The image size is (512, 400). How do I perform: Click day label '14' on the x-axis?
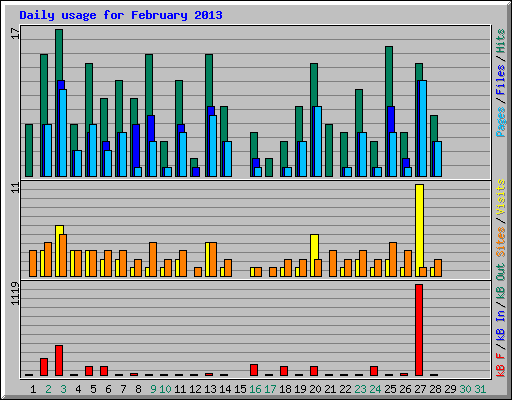coord(225,389)
